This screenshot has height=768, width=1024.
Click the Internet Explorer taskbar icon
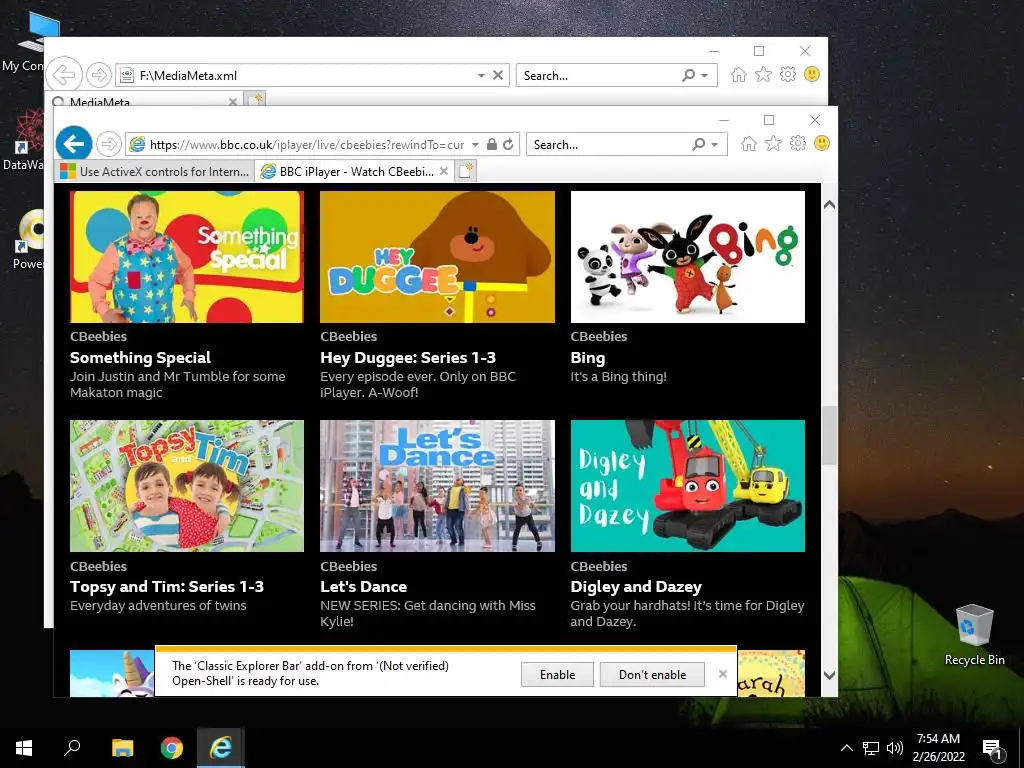[x=221, y=748]
